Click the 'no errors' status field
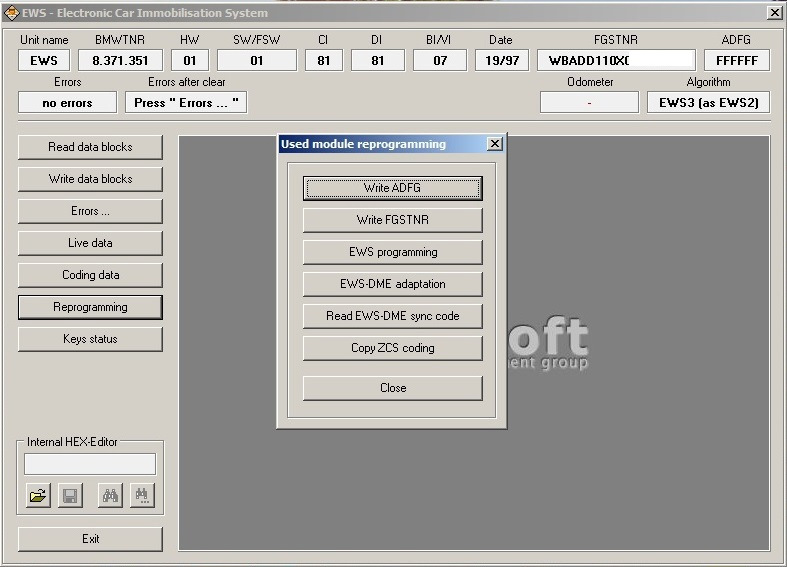This screenshot has width=787, height=567. click(x=68, y=103)
